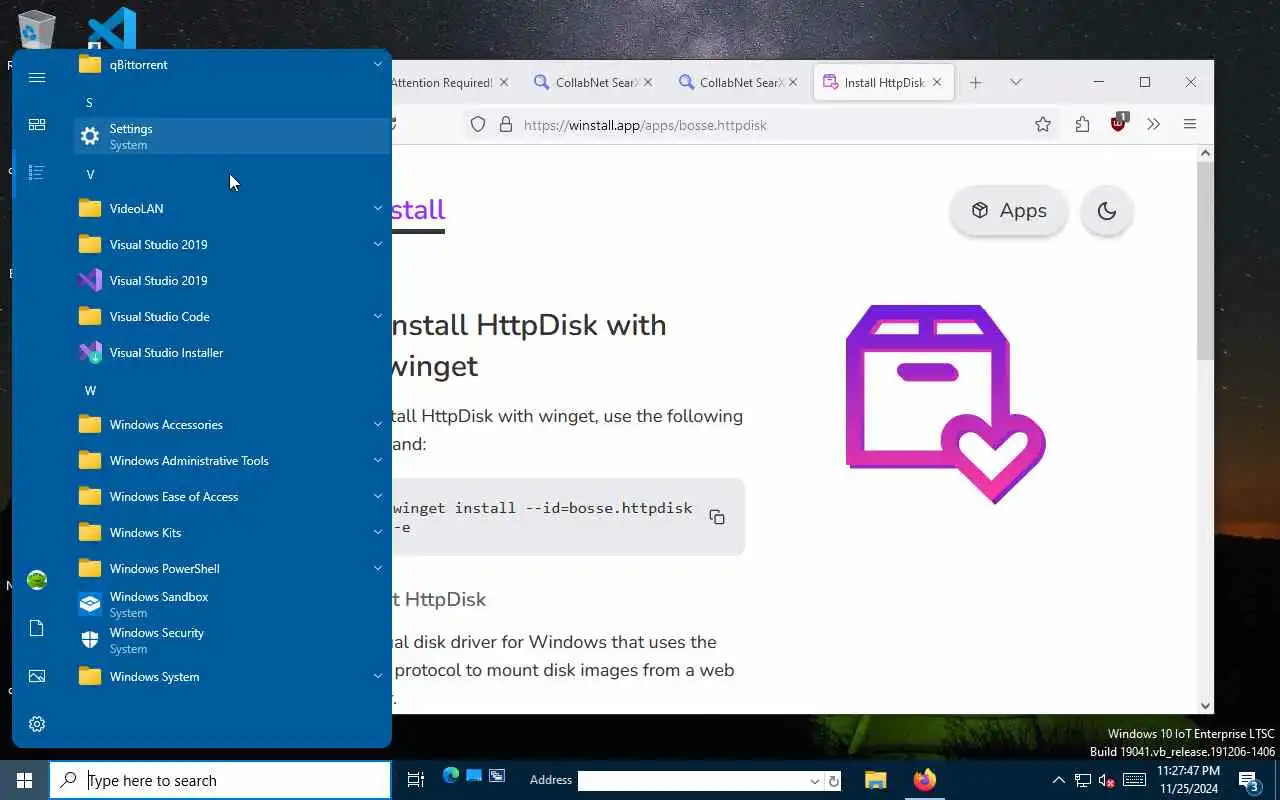Open taskbar Address dropdown arrow

point(815,781)
